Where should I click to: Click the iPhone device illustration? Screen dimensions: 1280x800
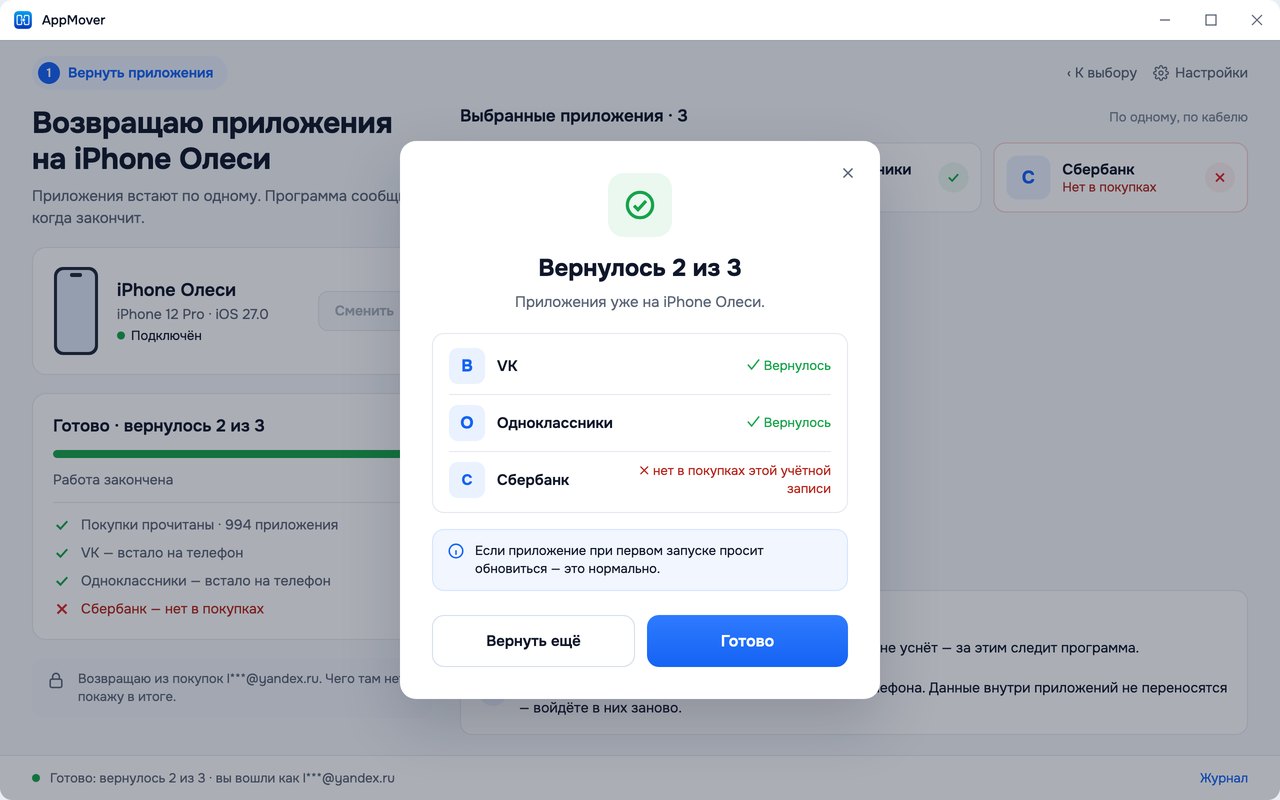pyautogui.click(x=76, y=311)
